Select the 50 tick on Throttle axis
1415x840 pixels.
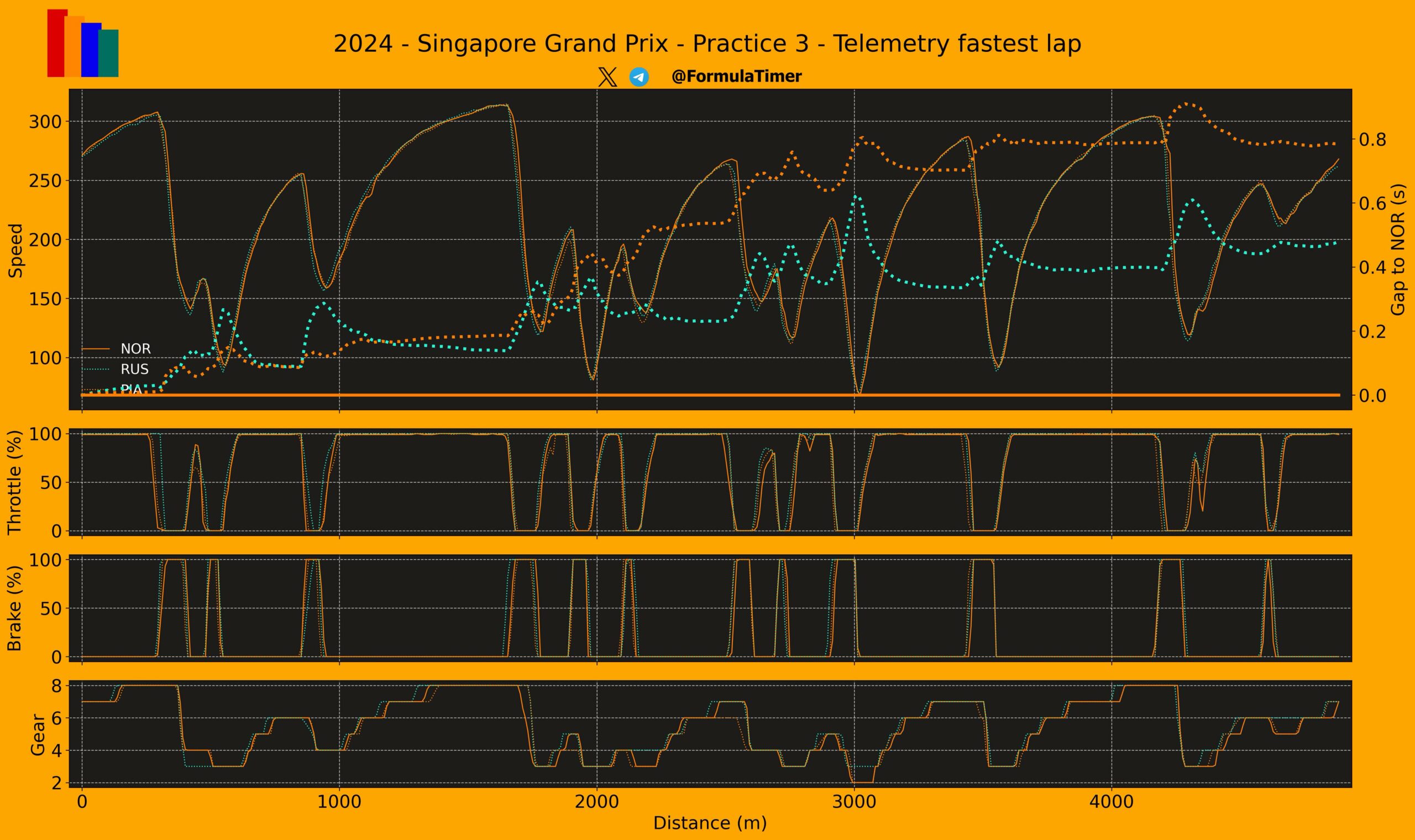pyautogui.click(x=50, y=483)
